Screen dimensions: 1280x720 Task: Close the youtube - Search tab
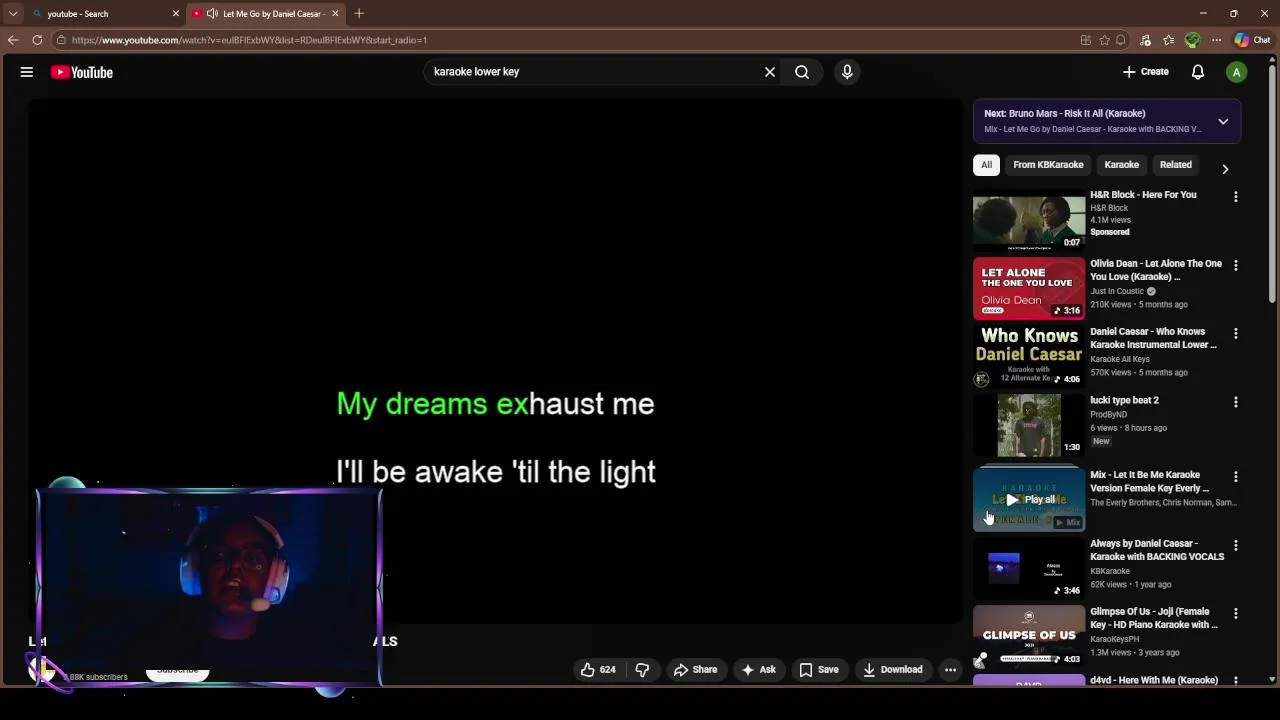176,14
